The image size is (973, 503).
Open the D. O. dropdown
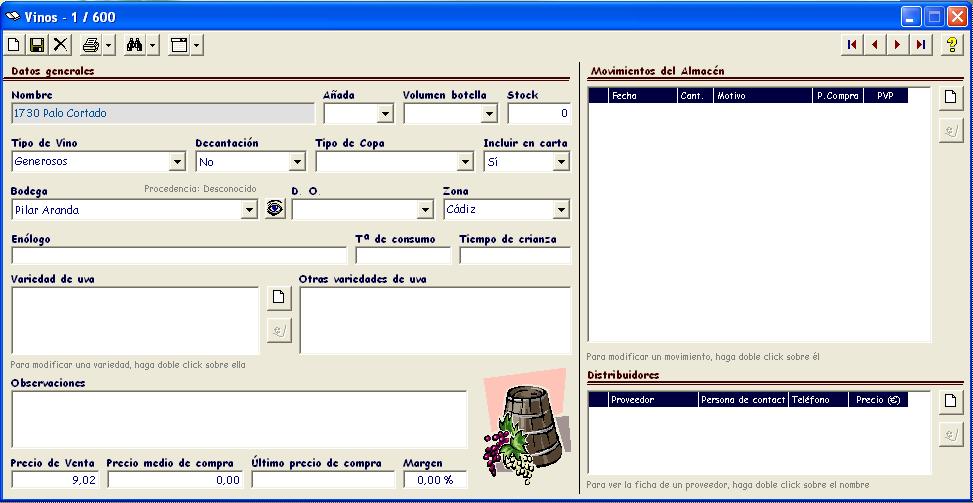425,210
